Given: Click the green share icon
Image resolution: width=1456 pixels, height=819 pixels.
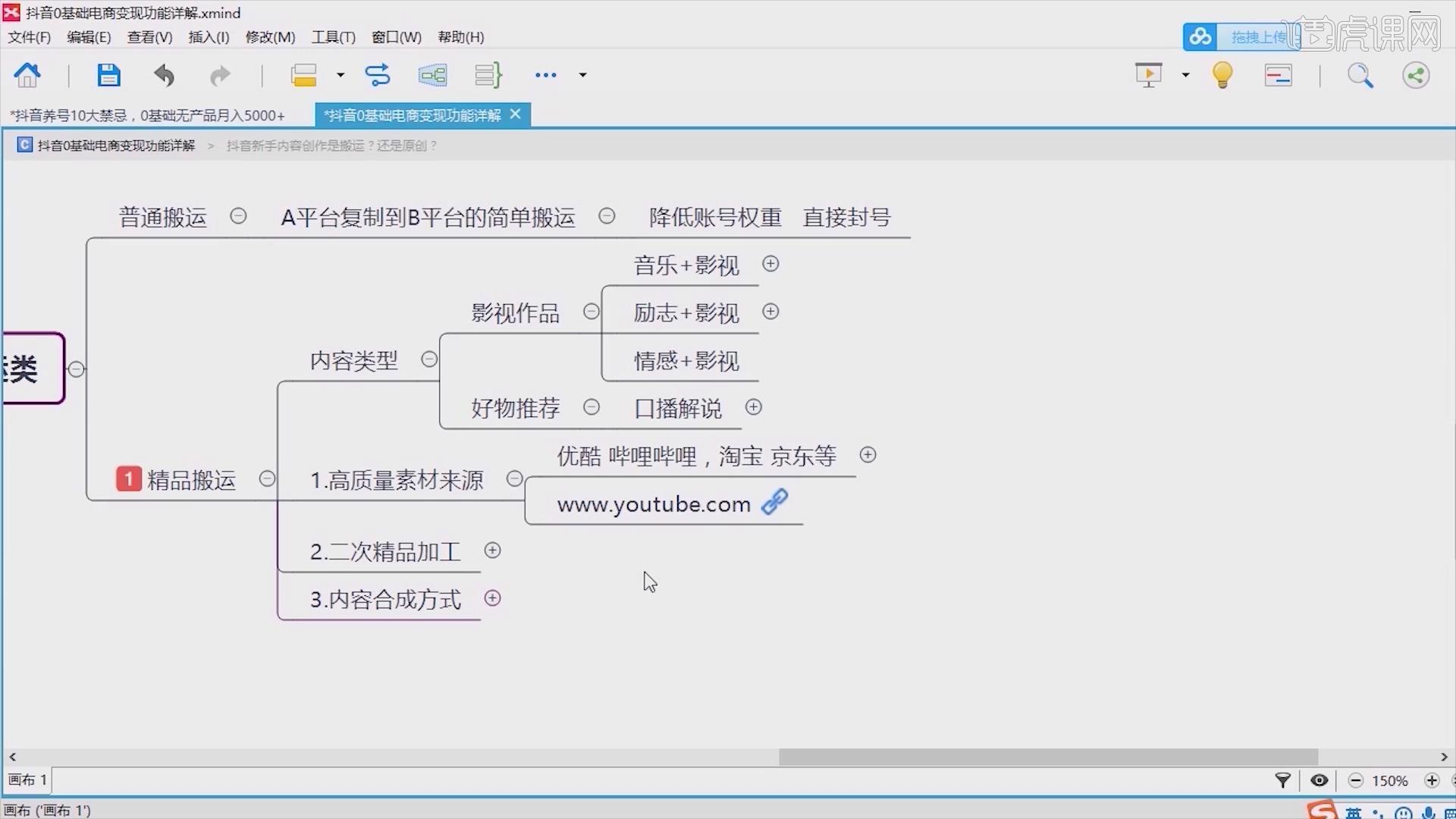Looking at the screenshot, I should 1416,75.
